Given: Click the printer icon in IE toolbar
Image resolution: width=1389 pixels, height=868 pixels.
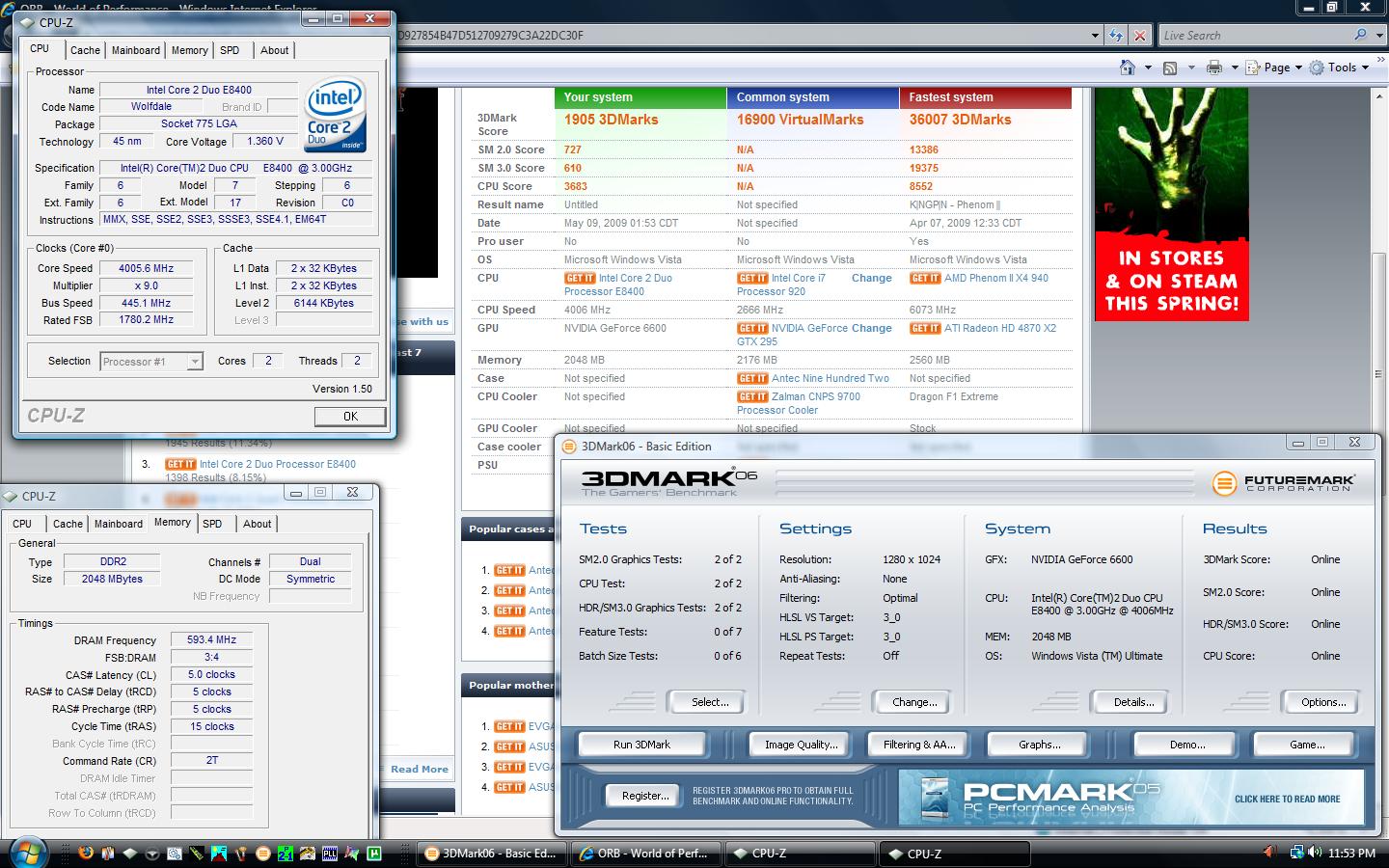Looking at the screenshot, I should click(x=1214, y=68).
